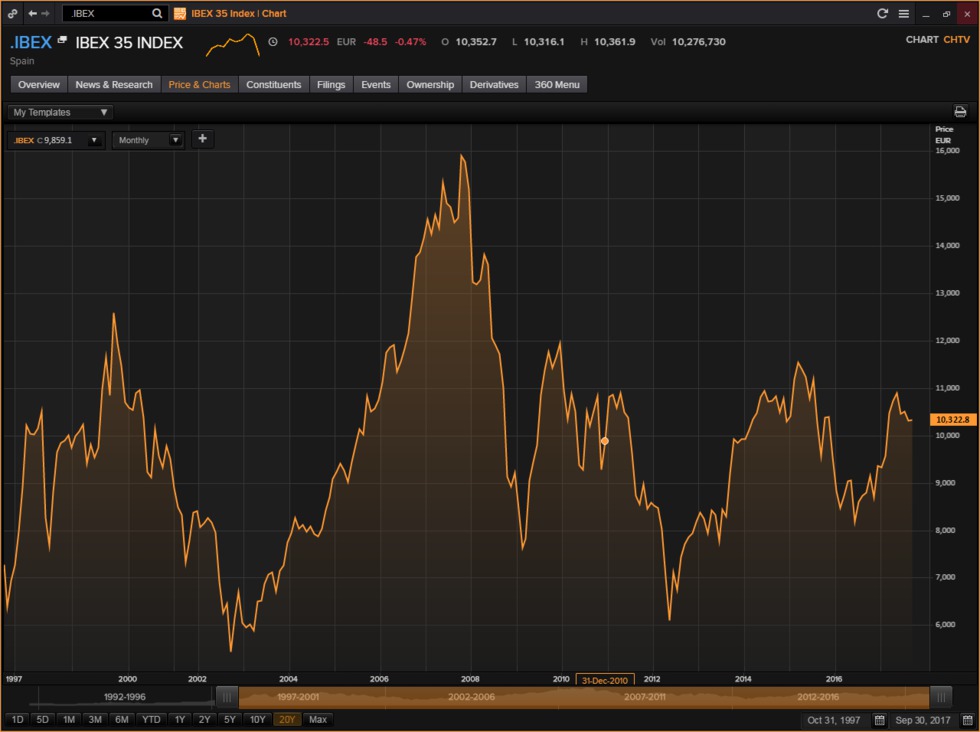This screenshot has height=732, width=980.
Task: Click the .IBEX ticker link
Action: [31, 43]
